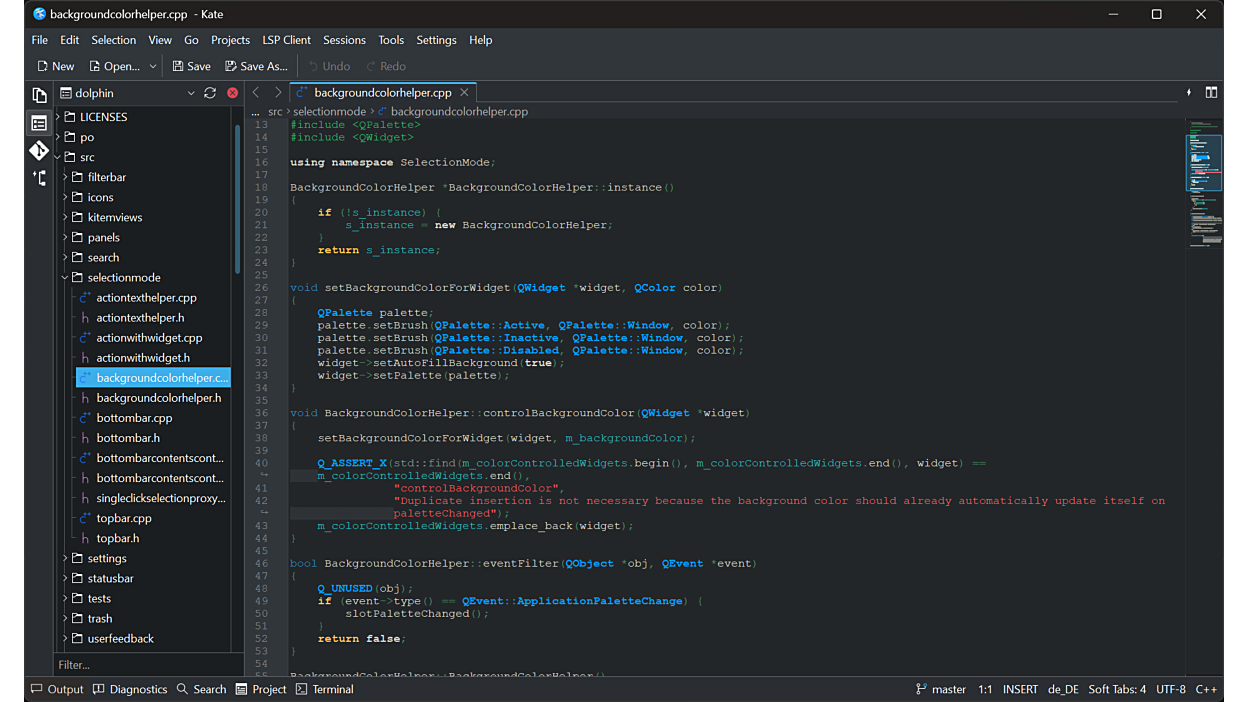Click the master git branch button
1248x702 pixels.
coord(941,689)
